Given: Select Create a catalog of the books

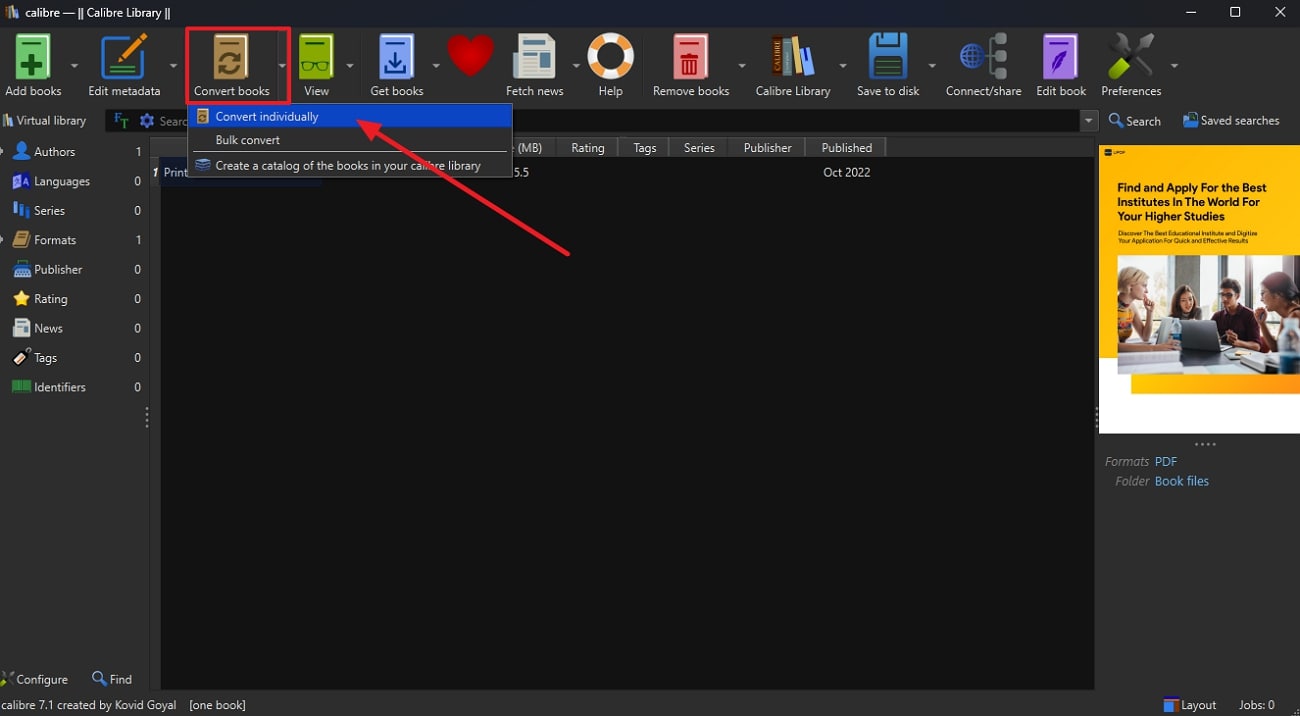Looking at the screenshot, I should point(350,166).
